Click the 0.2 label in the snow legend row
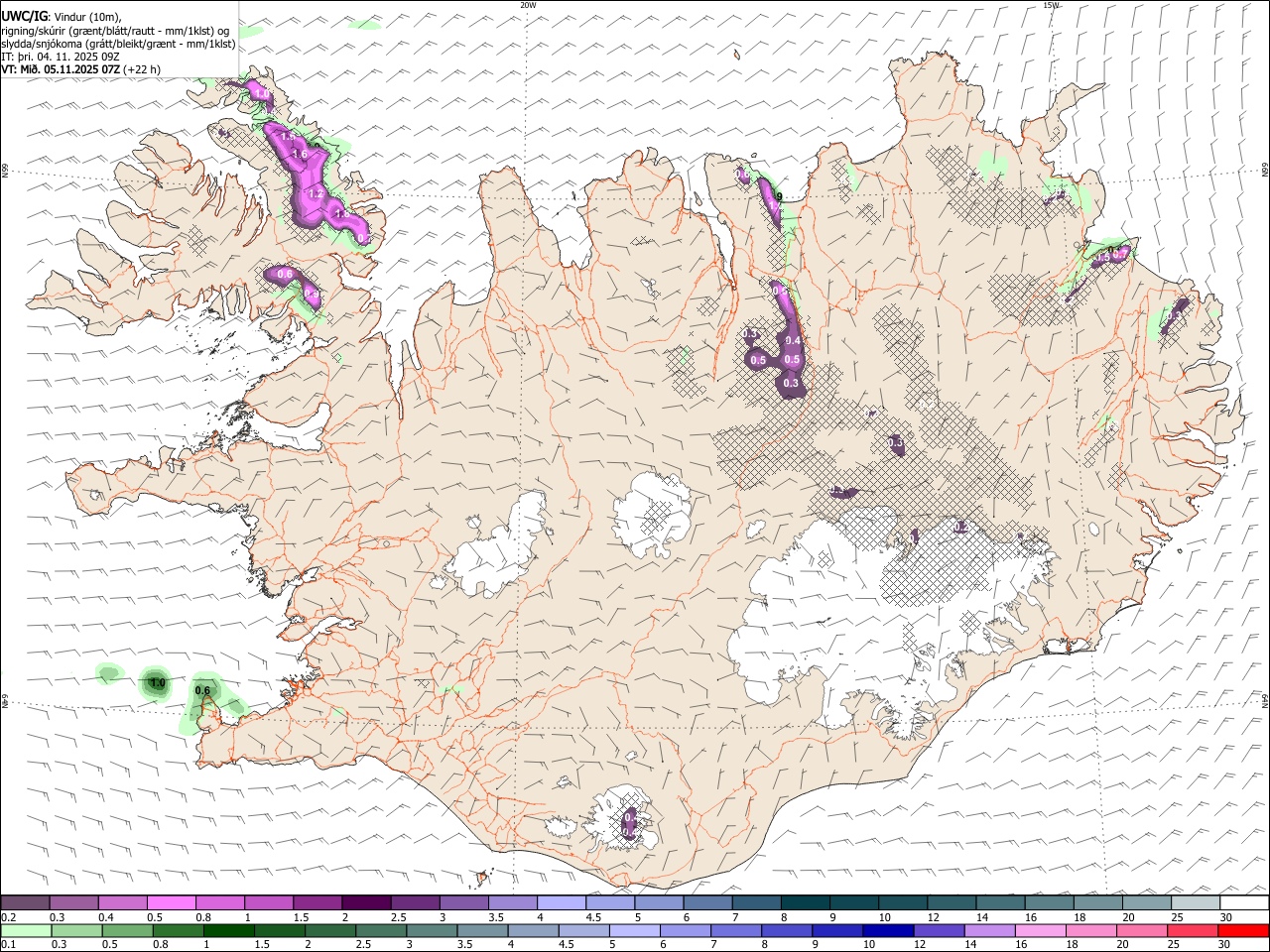1270x952 pixels. (9, 917)
